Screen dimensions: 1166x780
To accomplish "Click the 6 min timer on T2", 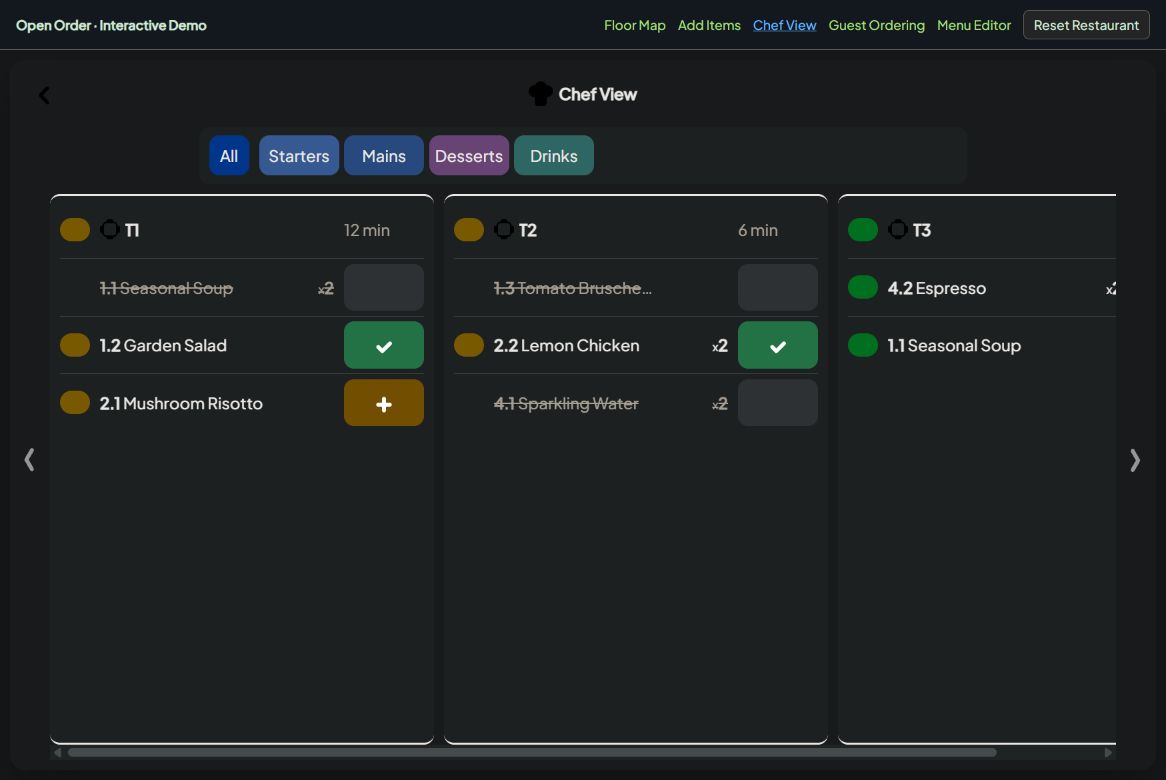I will (758, 230).
